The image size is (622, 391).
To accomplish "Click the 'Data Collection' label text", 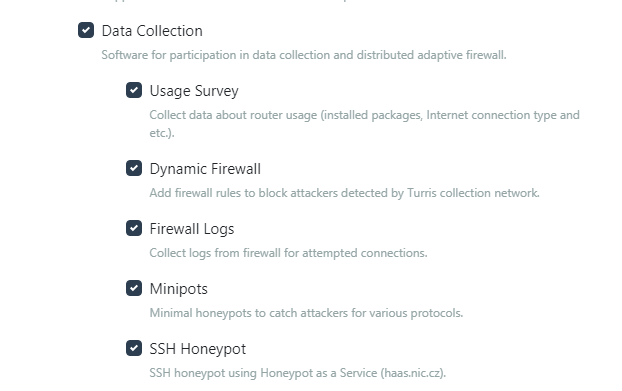I will [152, 31].
